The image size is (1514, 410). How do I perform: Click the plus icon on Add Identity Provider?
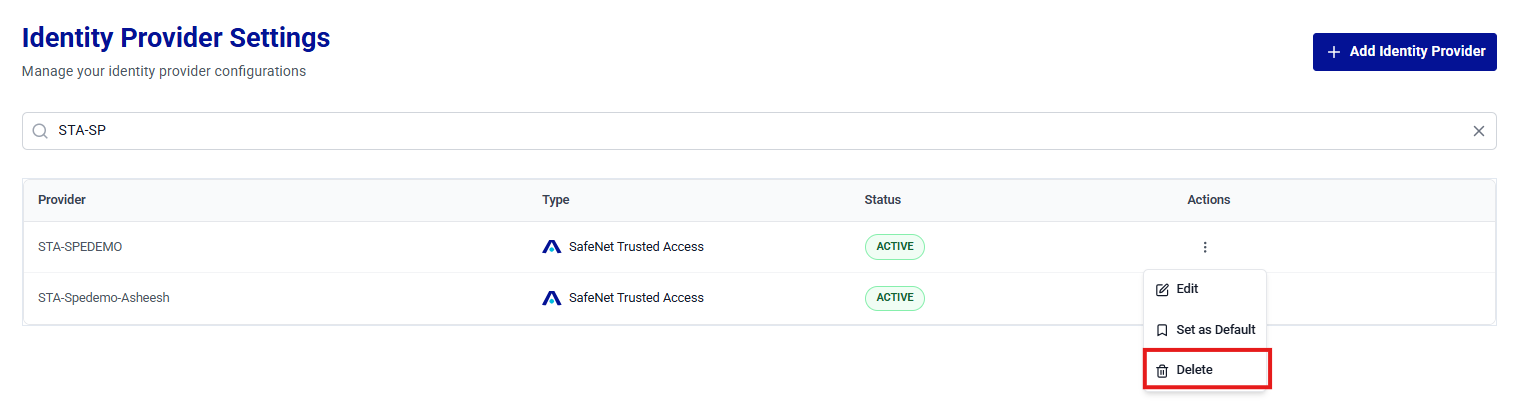point(1333,52)
